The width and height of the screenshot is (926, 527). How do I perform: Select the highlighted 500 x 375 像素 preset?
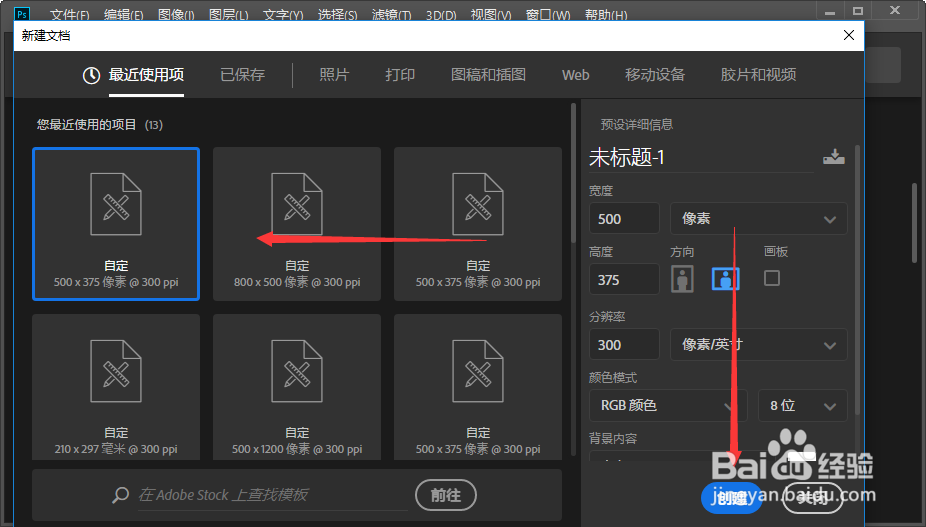pos(116,224)
